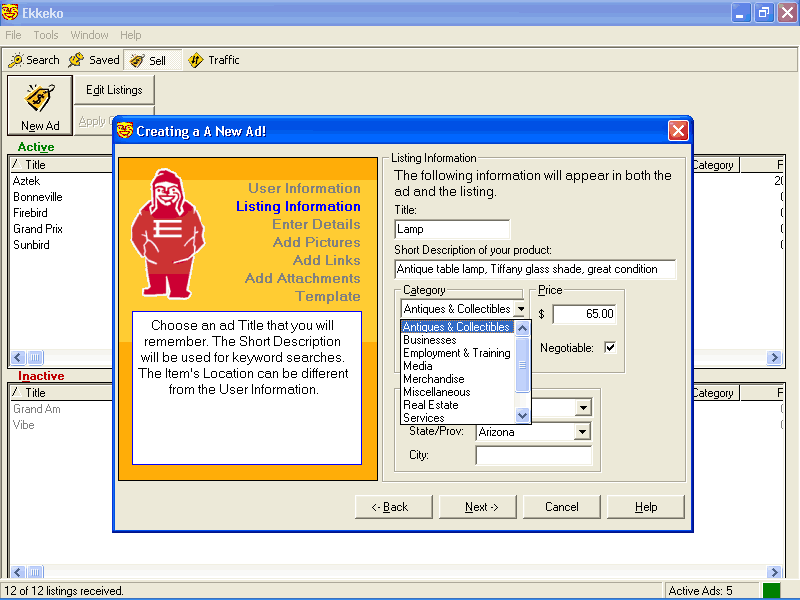
Task: Cancel the new ad wizard
Action: [x=562, y=507]
